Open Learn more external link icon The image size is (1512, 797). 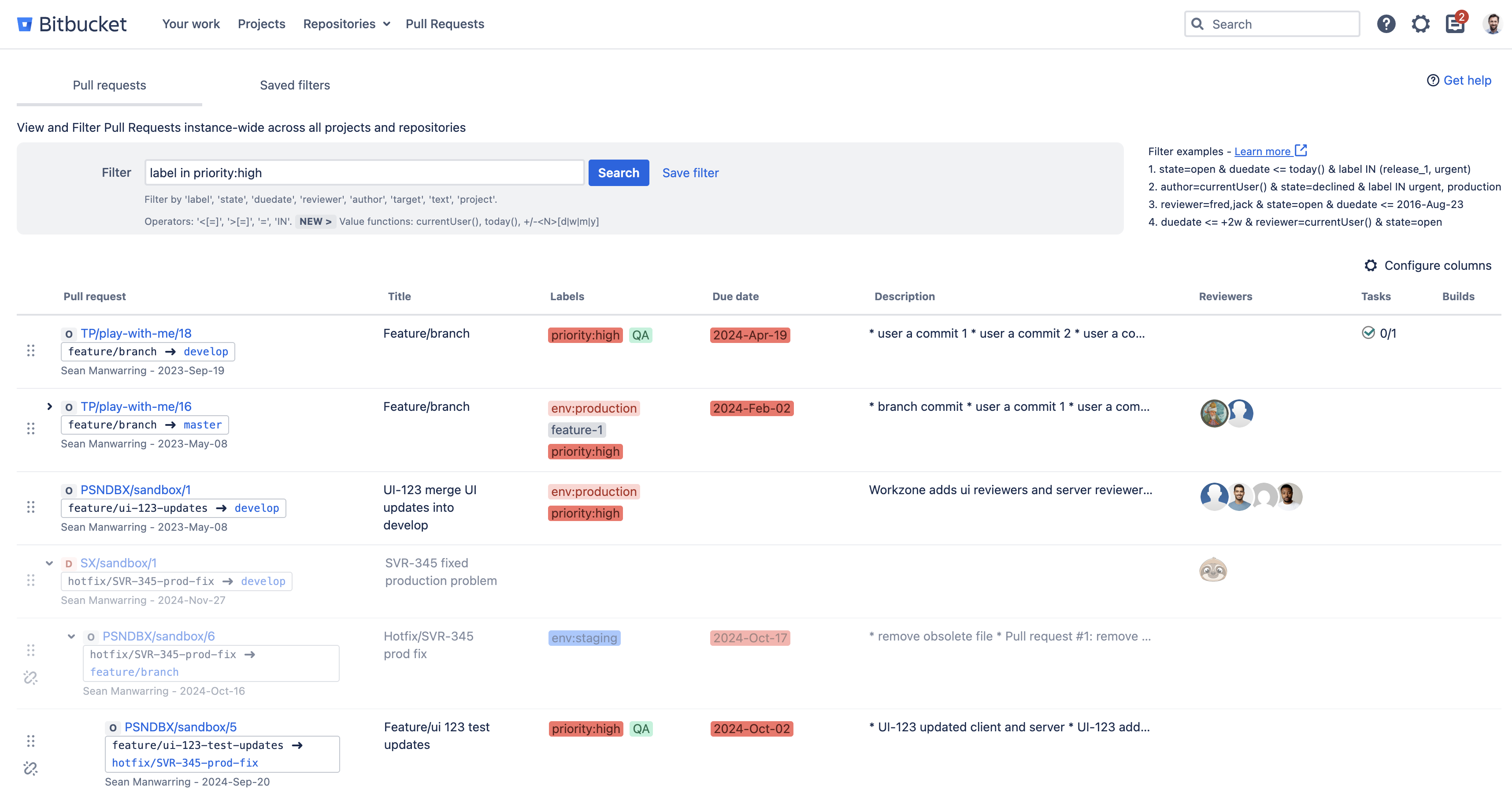click(x=1301, y=150)
